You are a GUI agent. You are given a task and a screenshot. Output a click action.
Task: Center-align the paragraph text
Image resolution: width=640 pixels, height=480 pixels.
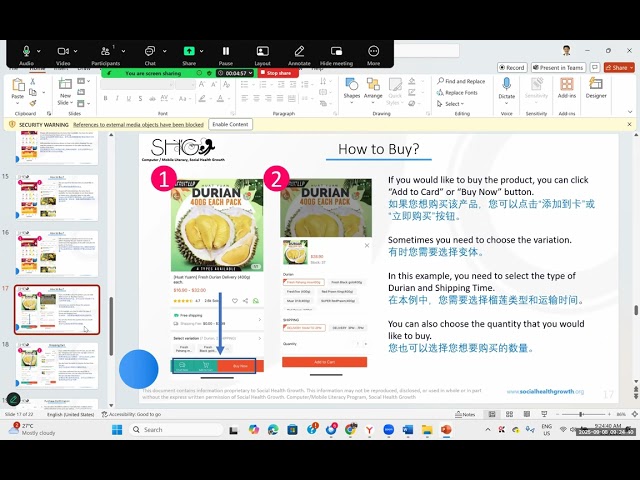click(256, 98)
